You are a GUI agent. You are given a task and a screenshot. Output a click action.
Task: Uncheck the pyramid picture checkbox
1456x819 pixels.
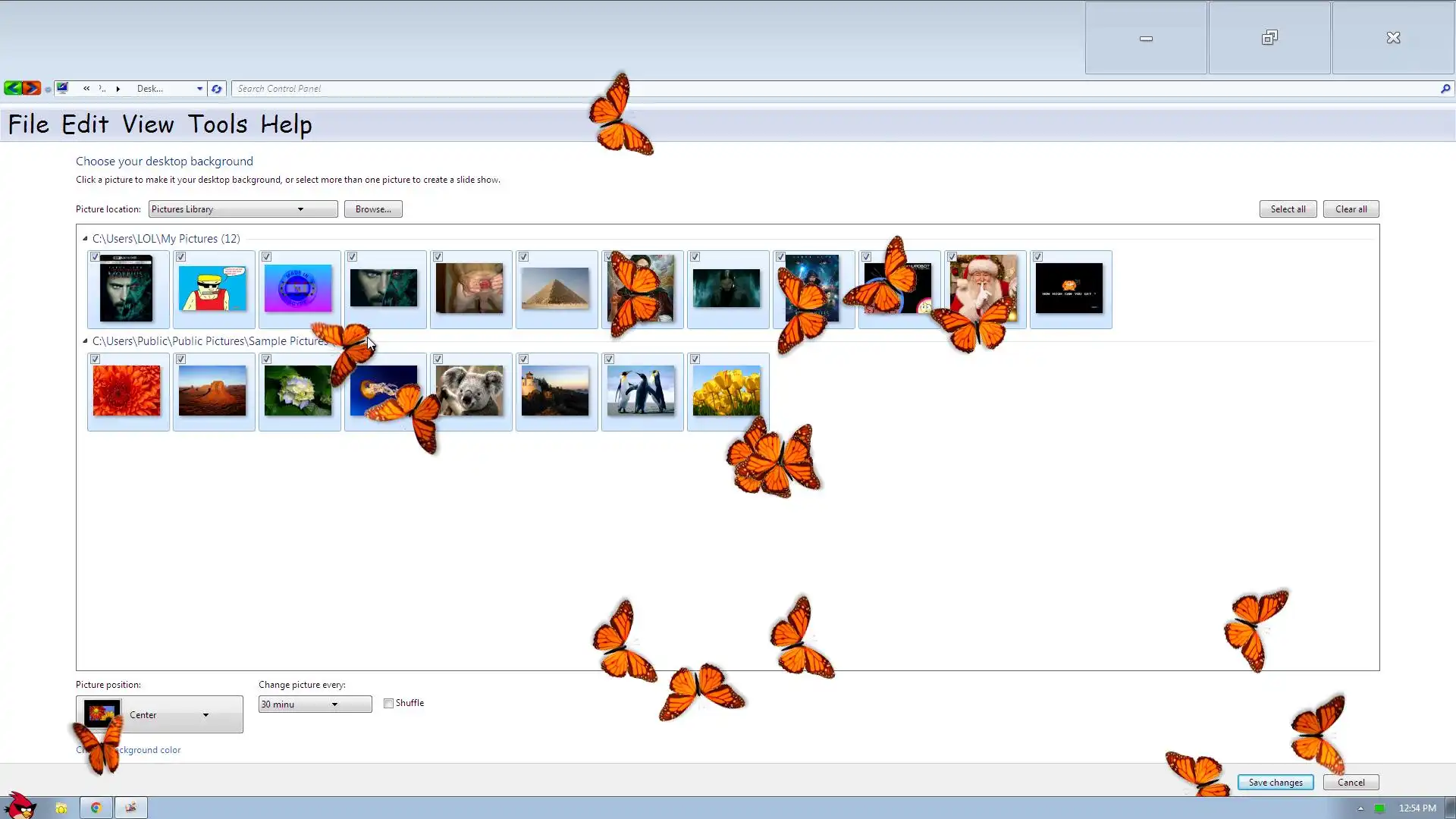coord(523,257)
